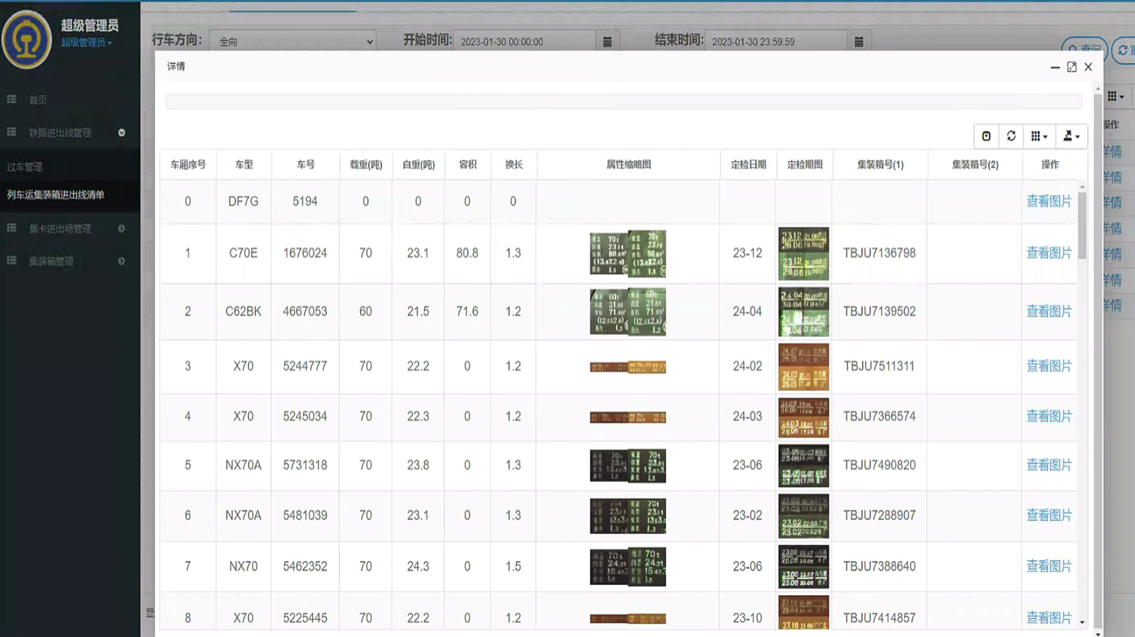Minimize the 详情 dialog
Viewport: 1135px width, 637px height.
1055,67
